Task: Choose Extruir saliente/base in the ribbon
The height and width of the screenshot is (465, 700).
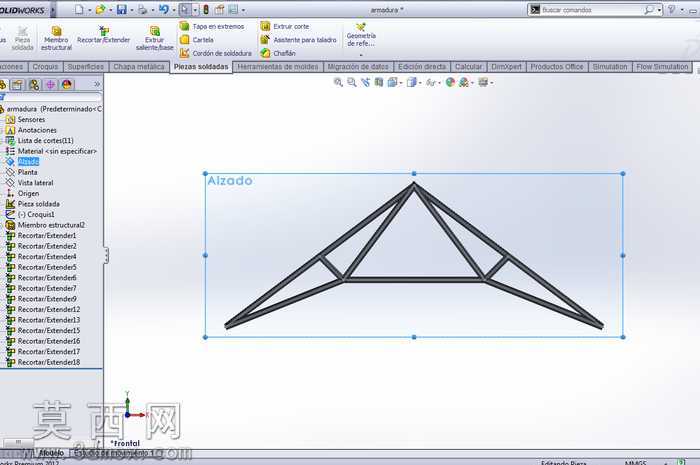Action: click(154, 38)
